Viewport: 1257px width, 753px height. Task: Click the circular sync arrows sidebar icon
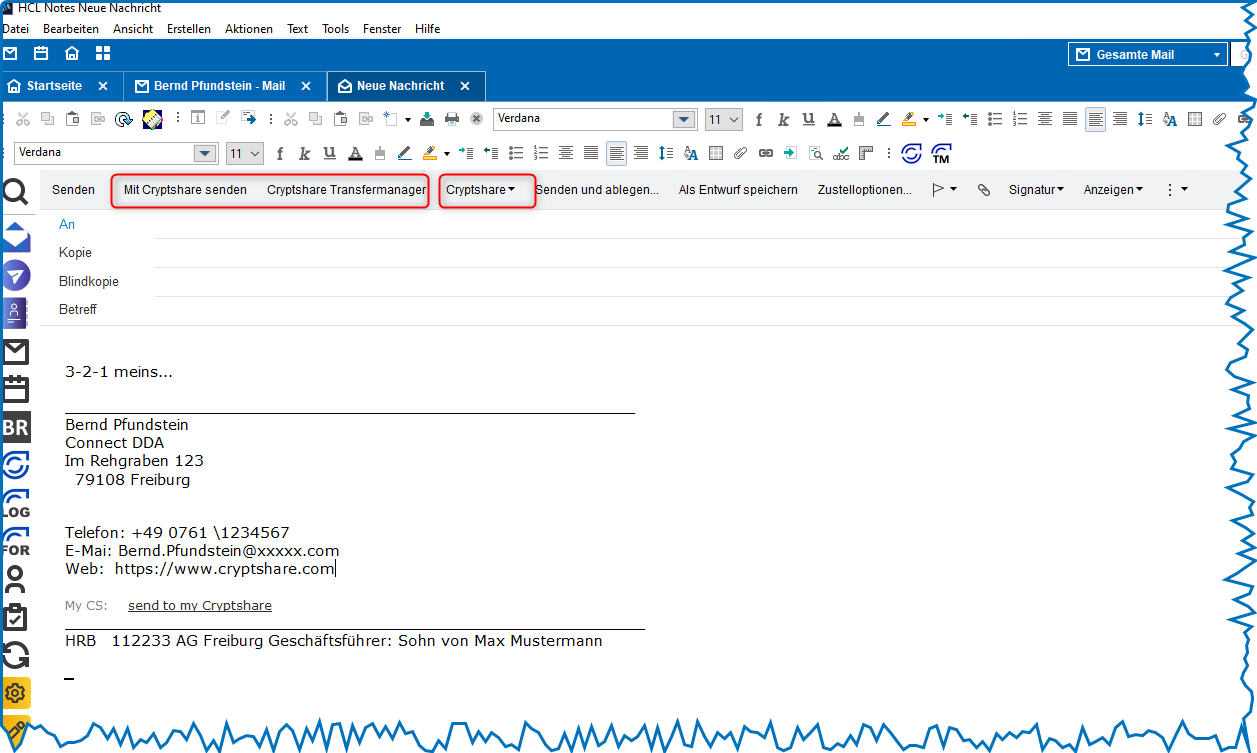tap(16, 656)
